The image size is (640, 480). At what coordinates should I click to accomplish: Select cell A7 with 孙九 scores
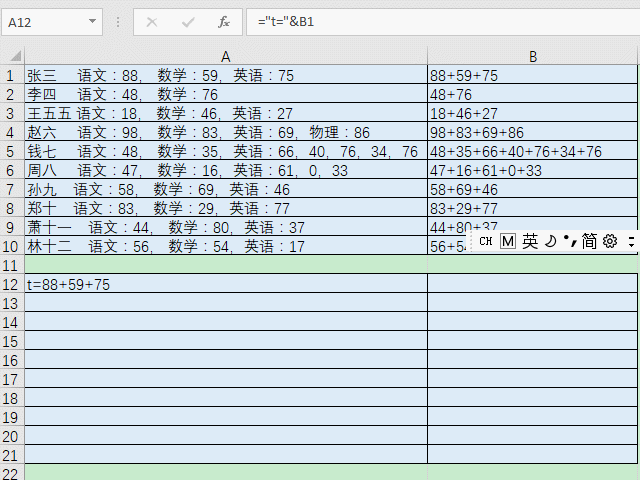(226, 190)
